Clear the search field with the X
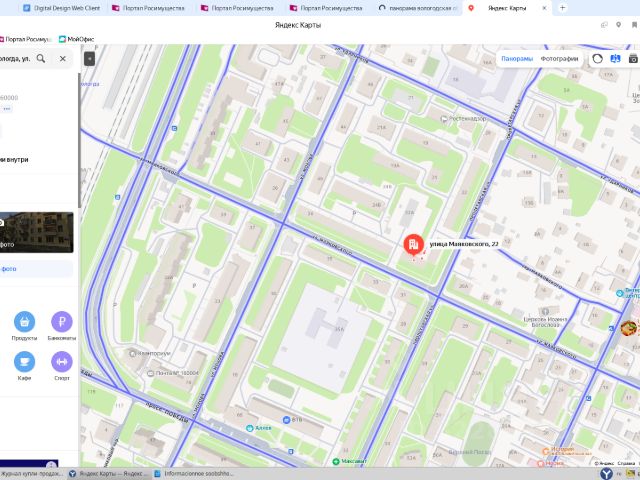Screen dimensions: 640x480 pos(62,58)
